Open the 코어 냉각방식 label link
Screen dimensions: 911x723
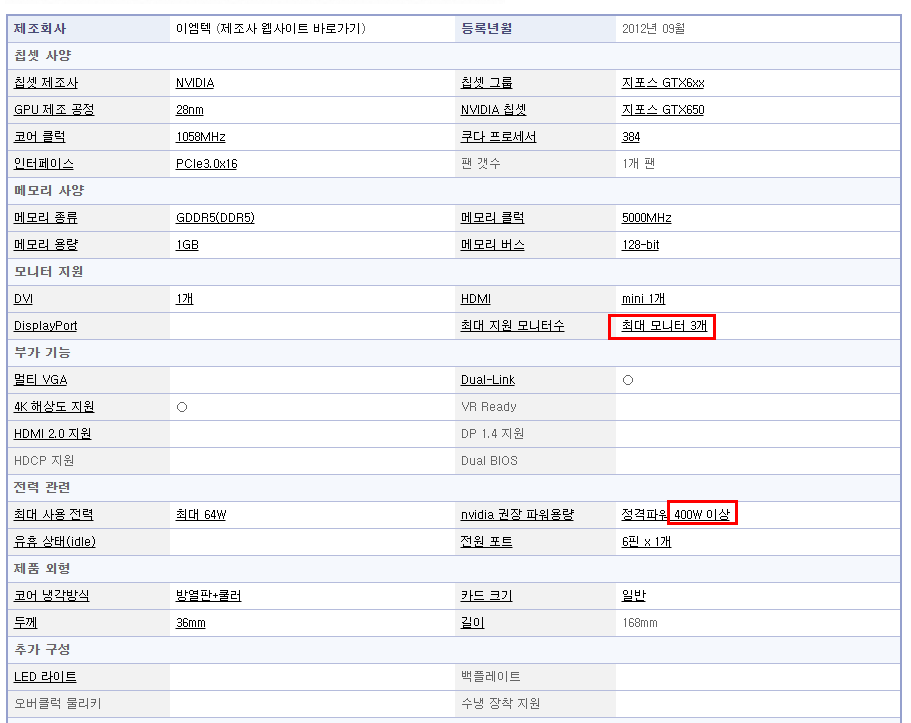52,596
